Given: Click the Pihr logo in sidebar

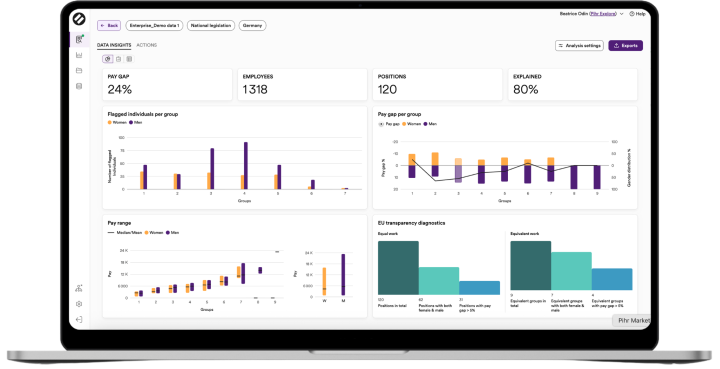Looking at the screenshot, I should tap(79, 19).
